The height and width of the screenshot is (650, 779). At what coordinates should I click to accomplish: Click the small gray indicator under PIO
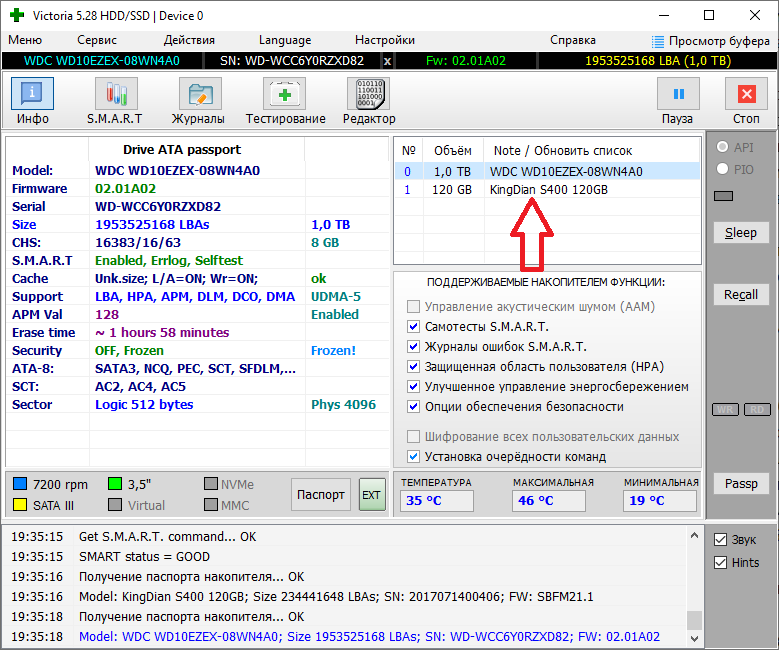723,196
